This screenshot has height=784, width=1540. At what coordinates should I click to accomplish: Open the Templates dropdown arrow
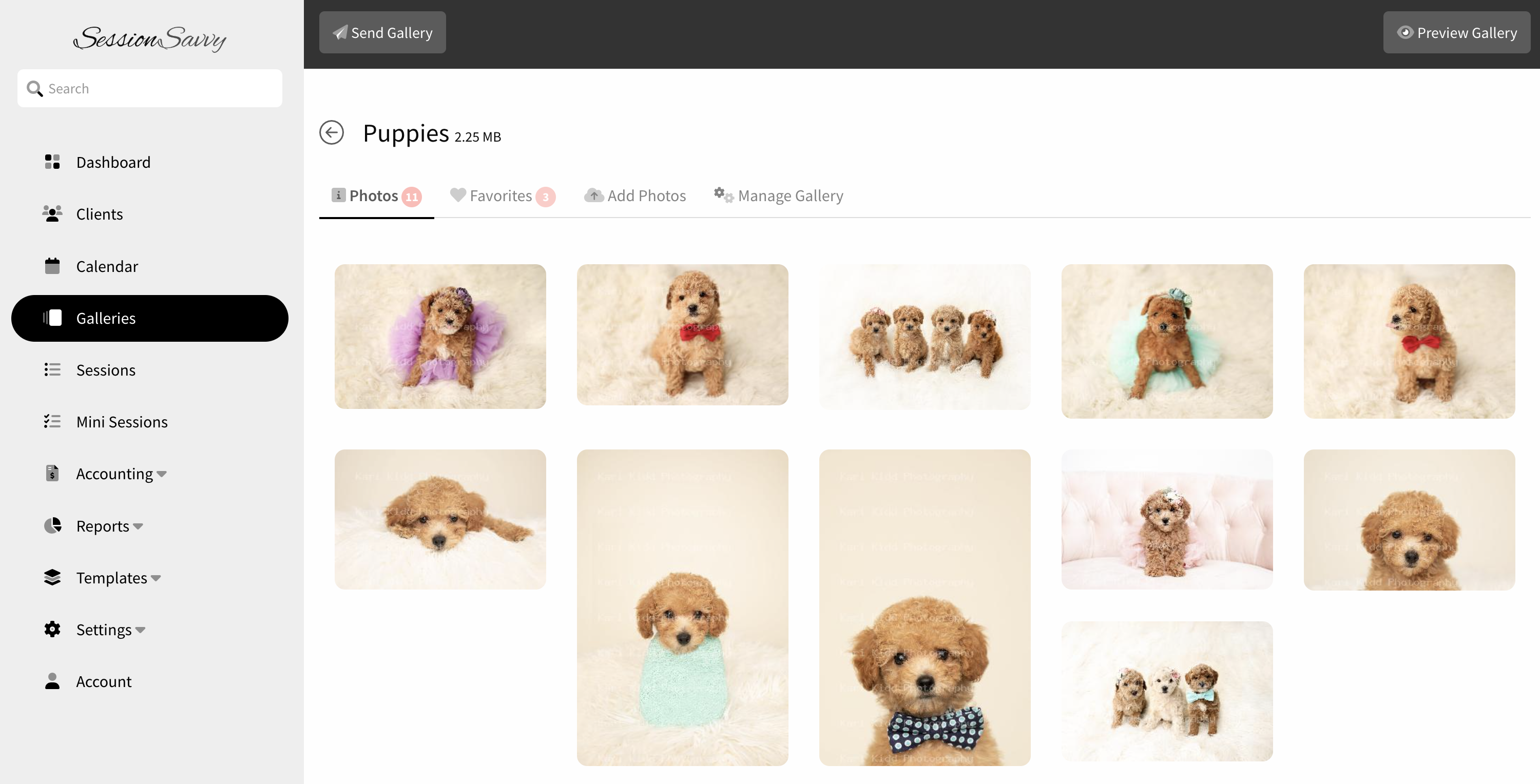click(x=156, y=578)
